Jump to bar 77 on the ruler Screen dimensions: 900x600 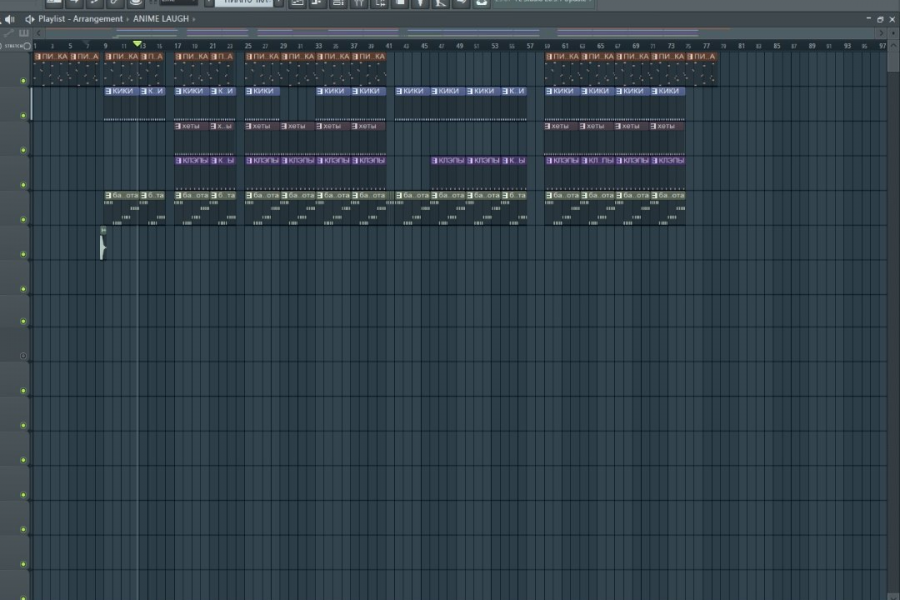tap(706, 46)
